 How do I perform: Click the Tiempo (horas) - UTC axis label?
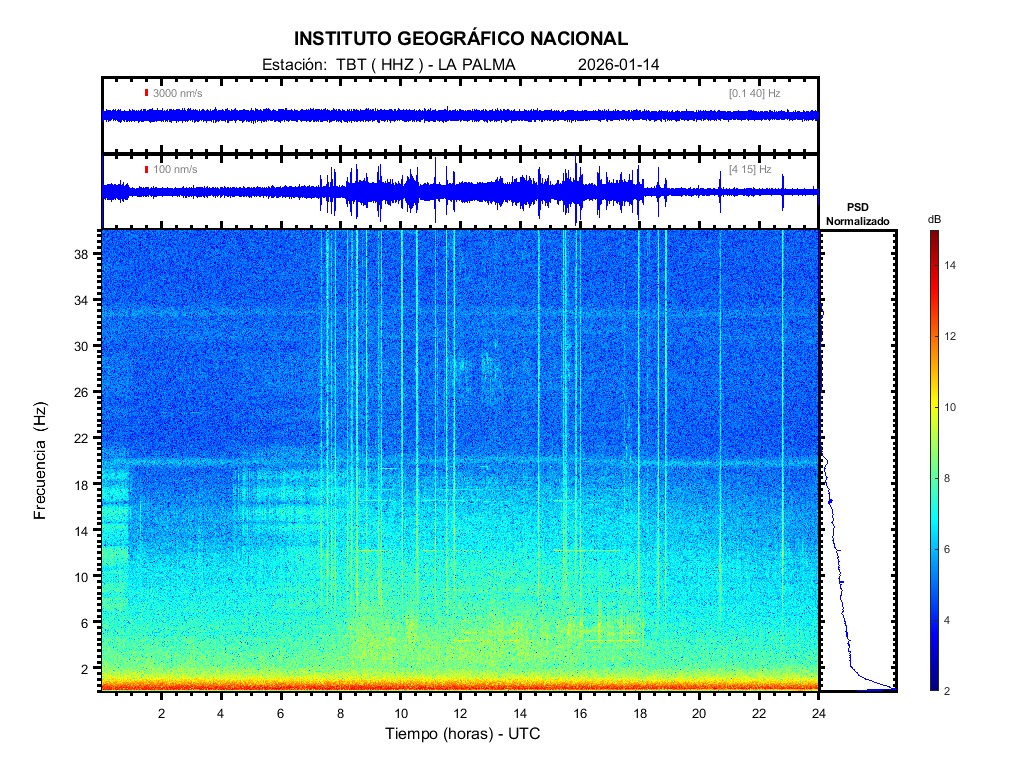[463, 734]
